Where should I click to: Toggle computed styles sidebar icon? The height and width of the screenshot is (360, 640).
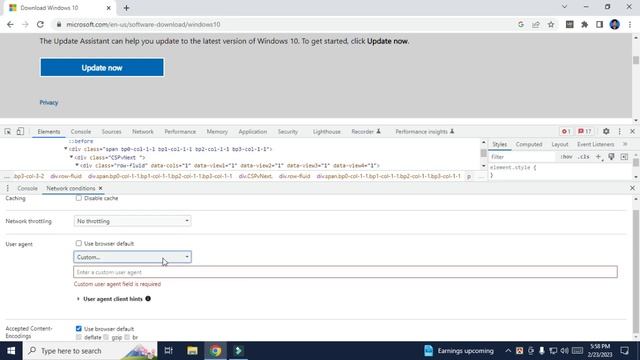pyautogui.click(x=624, y=157)
